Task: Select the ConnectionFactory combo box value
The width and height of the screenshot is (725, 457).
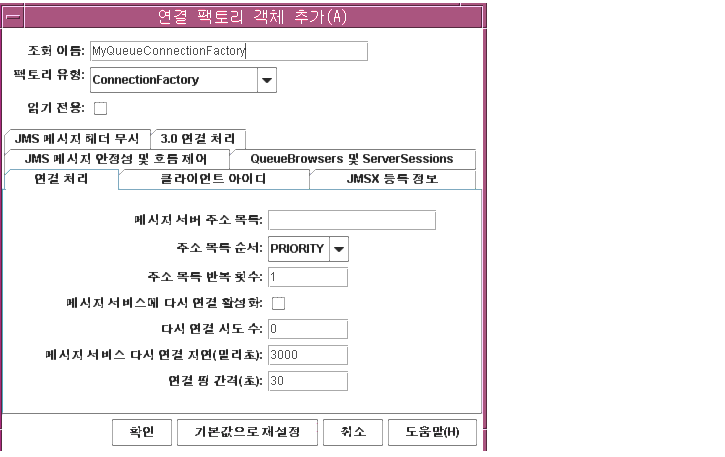Action: tap(174, 80)
